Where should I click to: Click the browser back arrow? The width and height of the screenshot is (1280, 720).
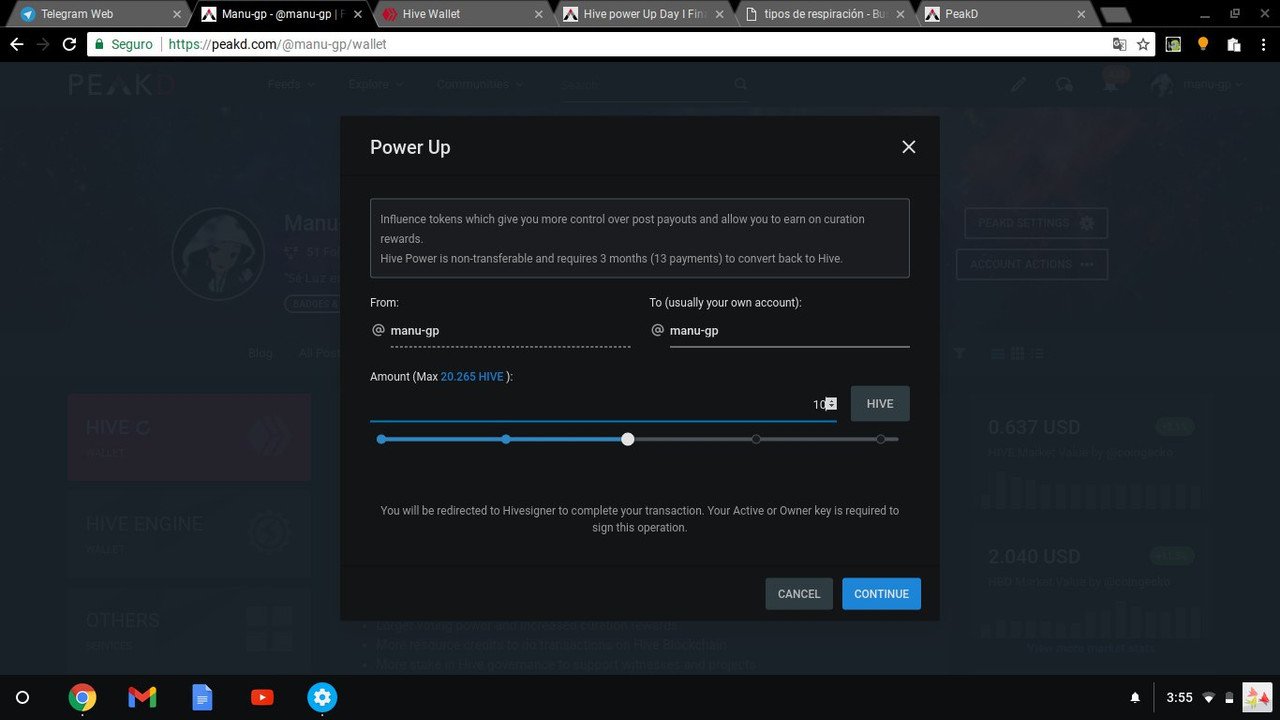tap(16, 44)
